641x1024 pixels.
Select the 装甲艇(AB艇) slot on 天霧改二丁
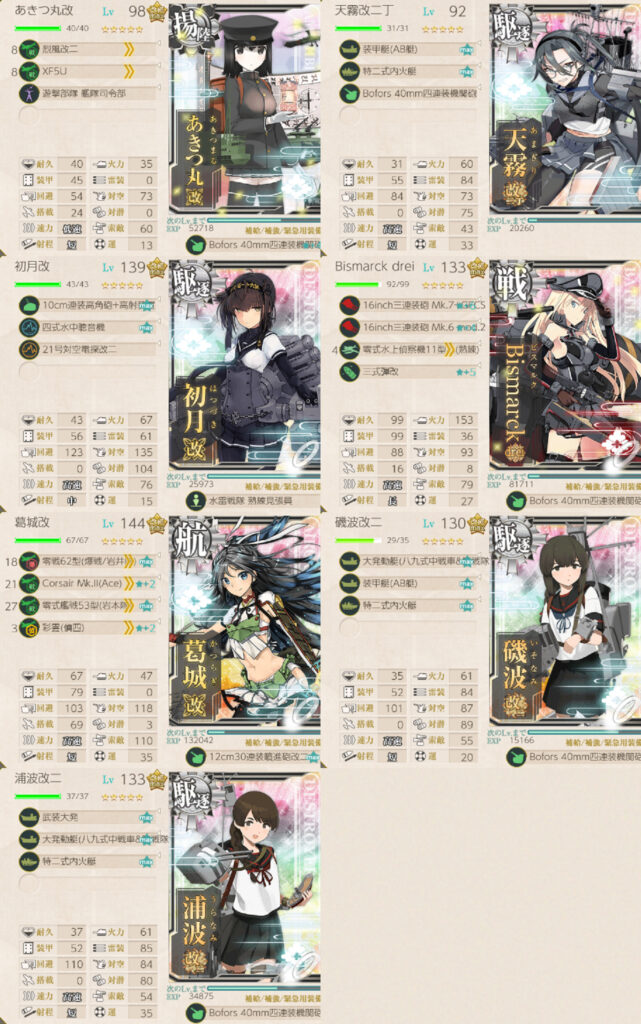click(x=409, y=50)
